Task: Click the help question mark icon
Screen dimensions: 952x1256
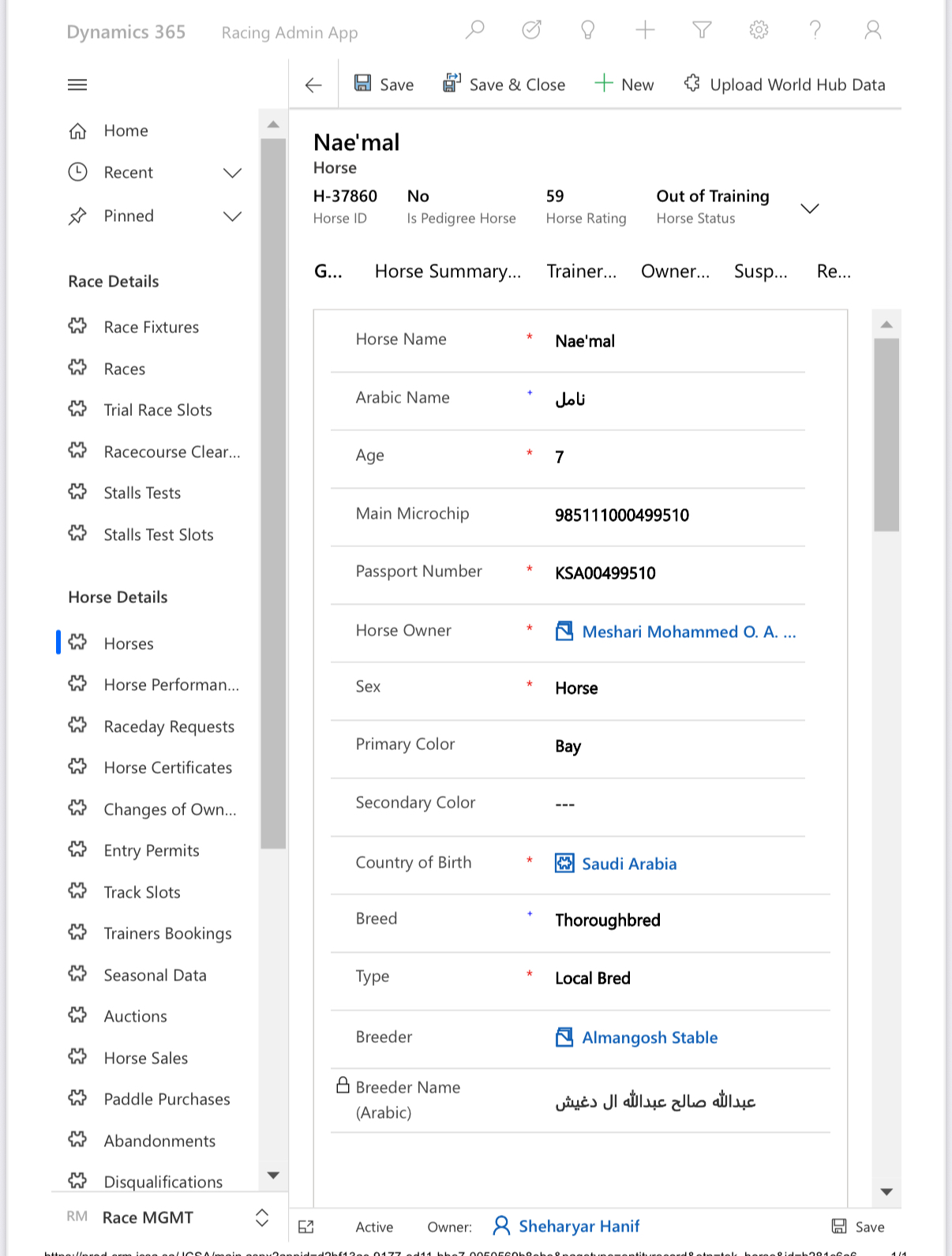Action: (x=815, y=31)
